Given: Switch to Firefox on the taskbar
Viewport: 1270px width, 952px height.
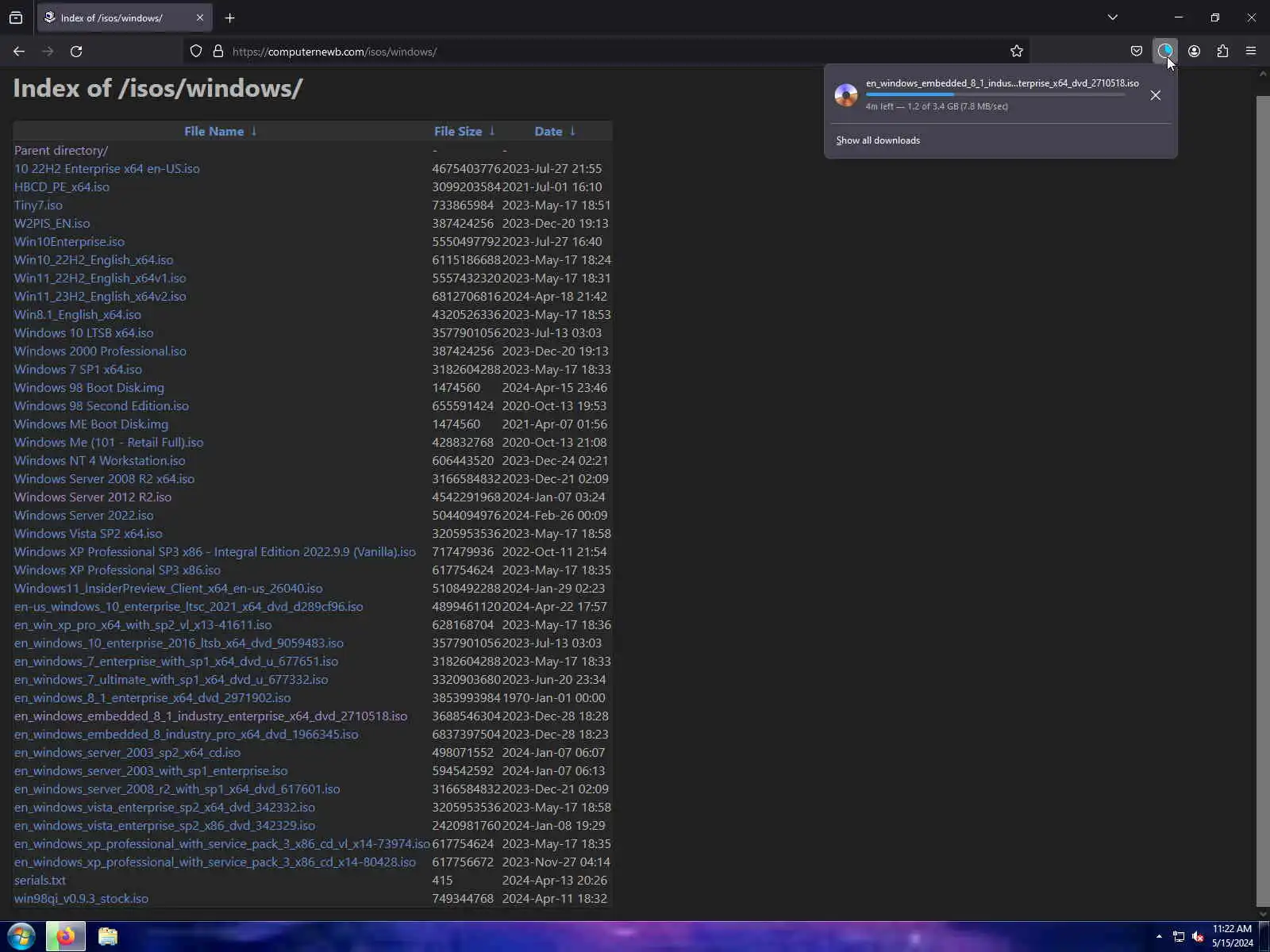Looking at the screenshot, I should [x=65, y=937].
